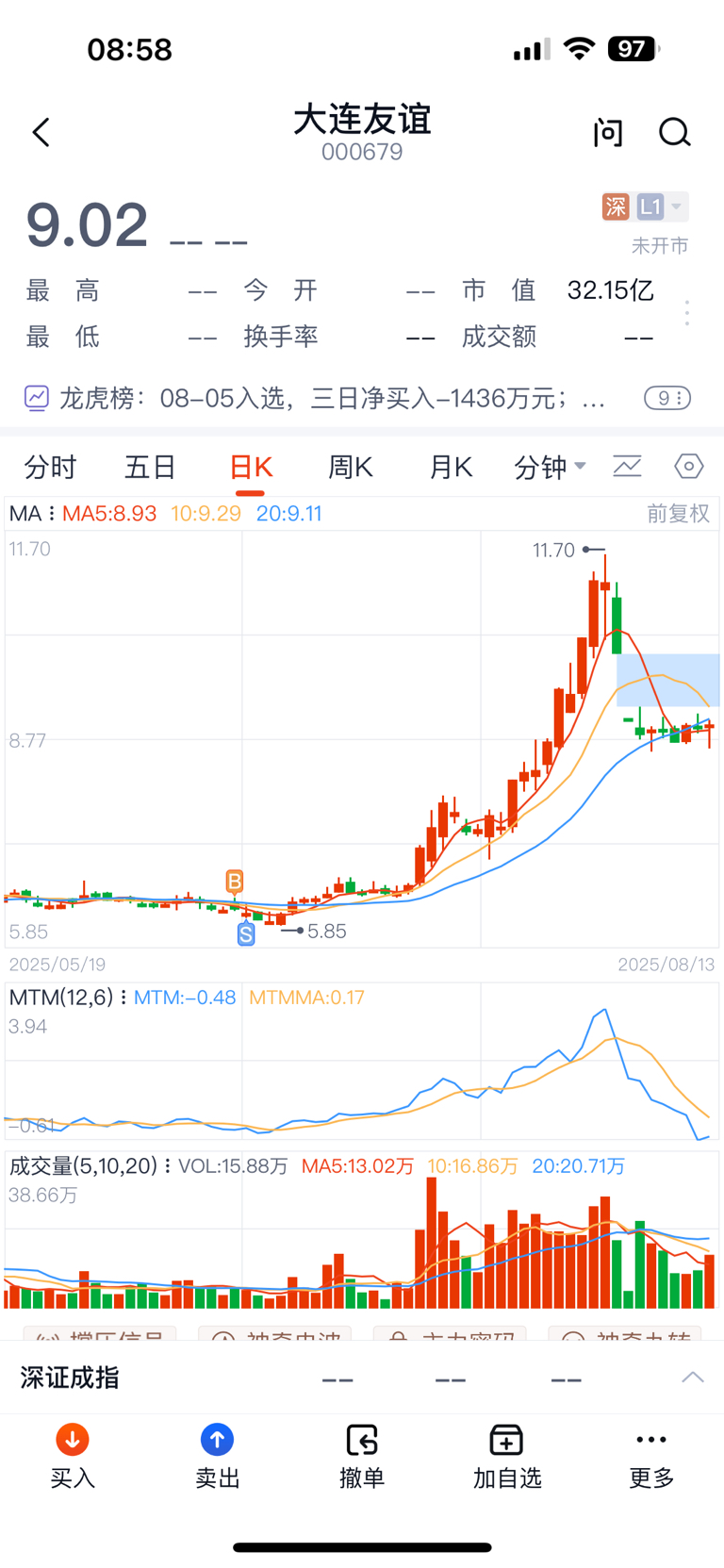Open the hexagon chart settings icon

click(689, 466)
